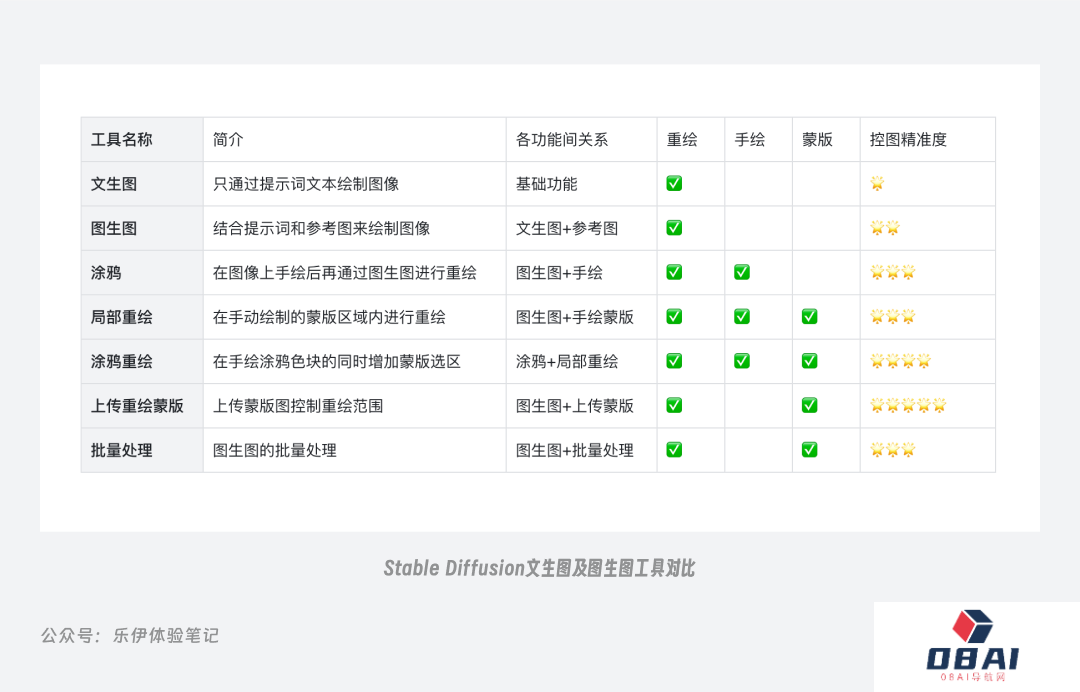Click the 手绘 checkmark in 涂鸦 row
The image size is (1080, 692).
tap(742, 272)
